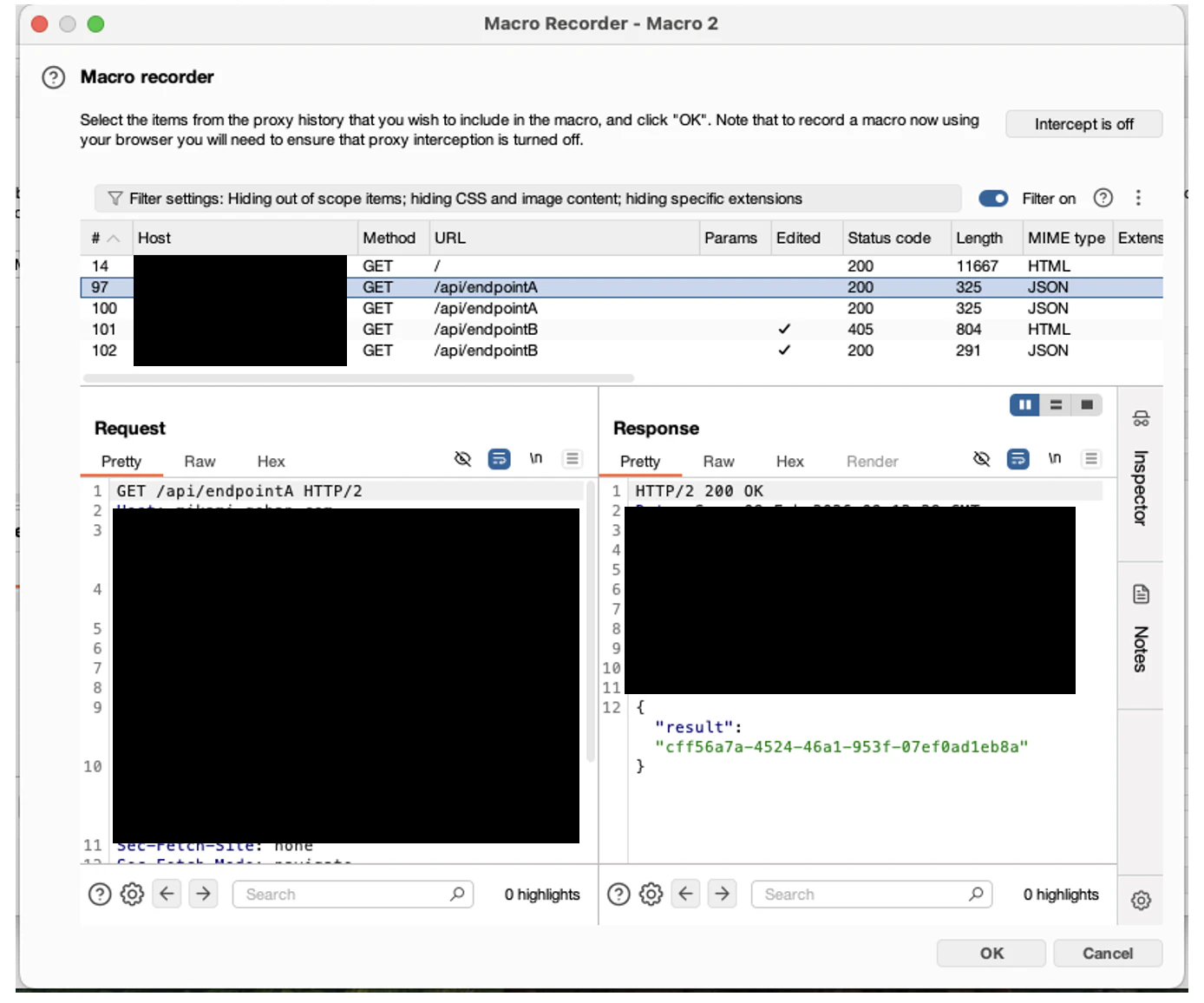This screenshot has width=1204, height=1003.
Task: Select history row 100 /api/endpointA
Action: [x=621, y=308]
